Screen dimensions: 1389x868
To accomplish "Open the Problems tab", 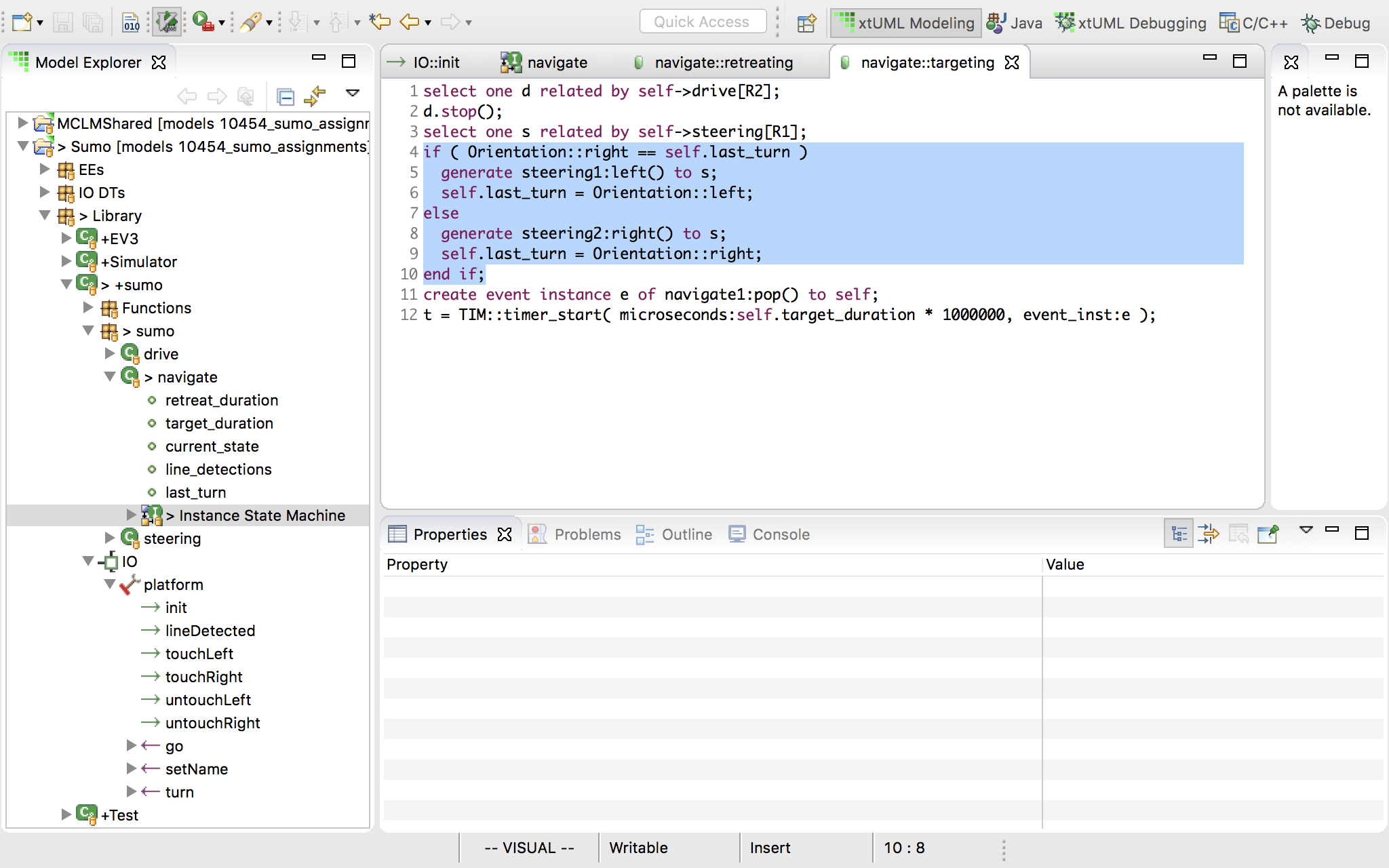I will pyautogui.click(x=575, y=534).
